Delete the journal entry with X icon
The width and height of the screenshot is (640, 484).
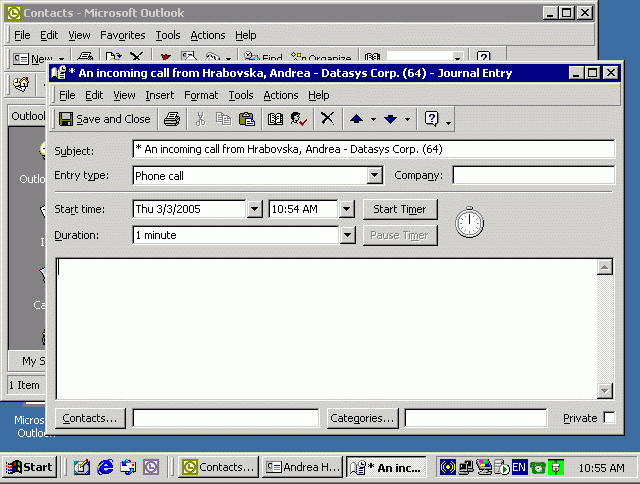click(x=327, y=118)
